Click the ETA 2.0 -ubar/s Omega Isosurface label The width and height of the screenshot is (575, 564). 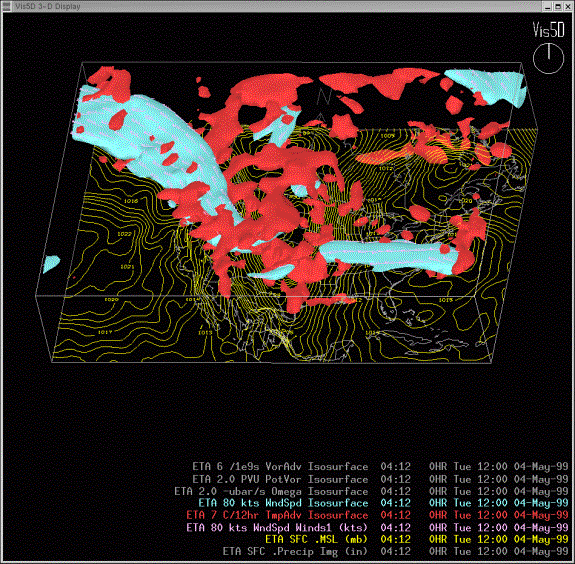click(271, 491)
